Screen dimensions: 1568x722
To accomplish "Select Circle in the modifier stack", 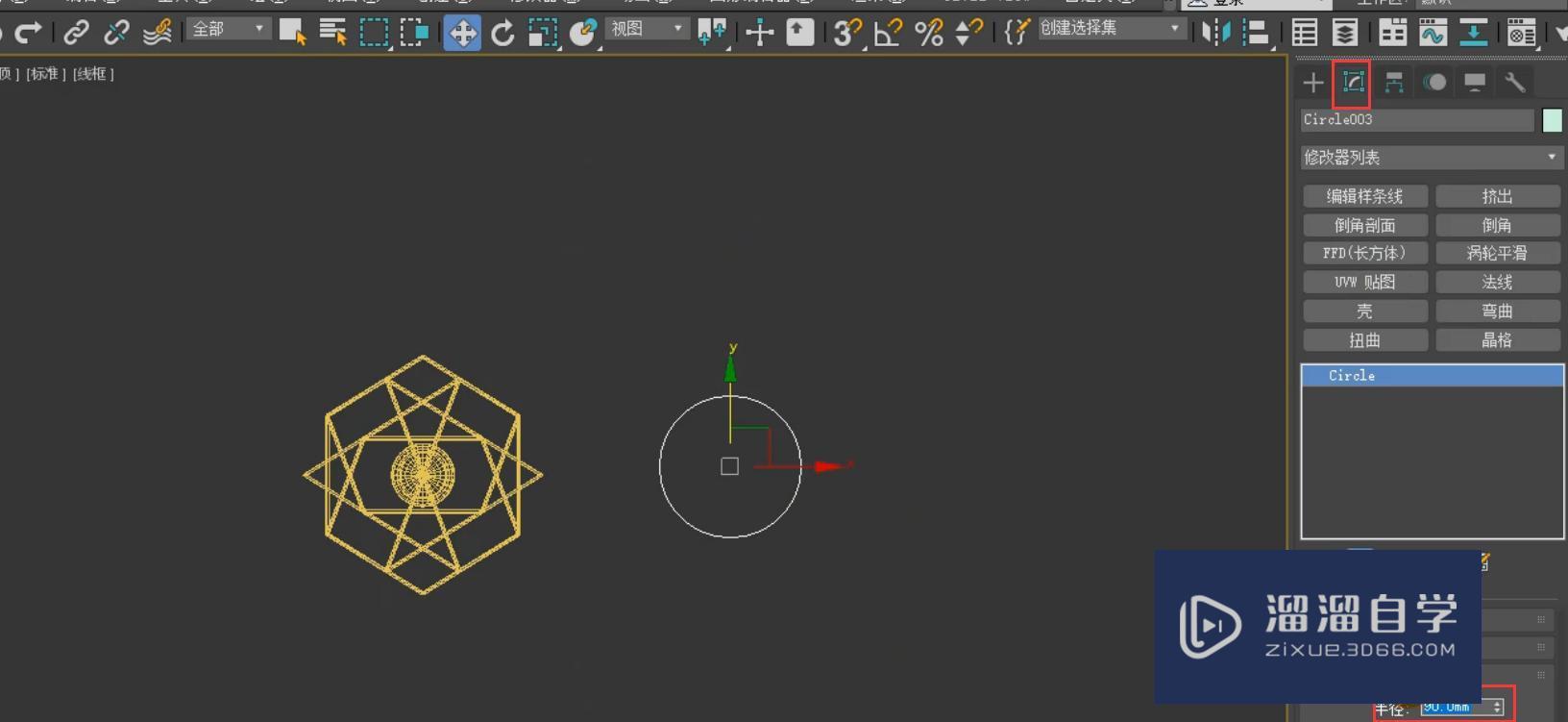I will [1432, 376].
